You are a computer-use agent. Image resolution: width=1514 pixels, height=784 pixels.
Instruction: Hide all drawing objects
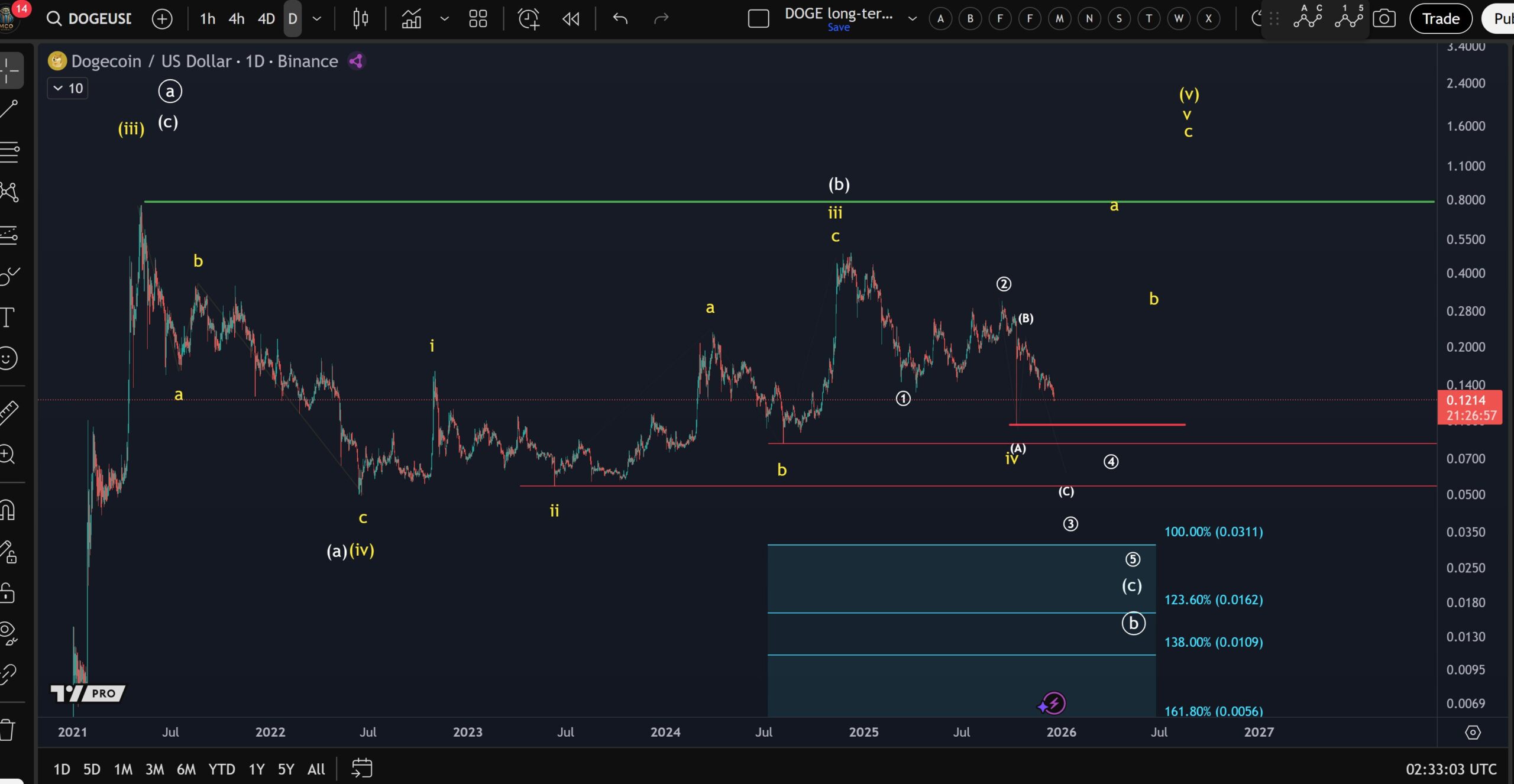9,634
